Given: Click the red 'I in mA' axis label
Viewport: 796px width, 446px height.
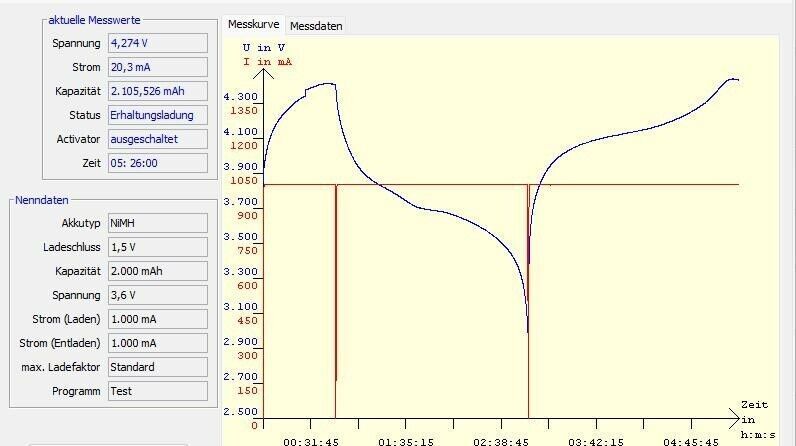Looking at the screenshot, I should click(267, 61).
